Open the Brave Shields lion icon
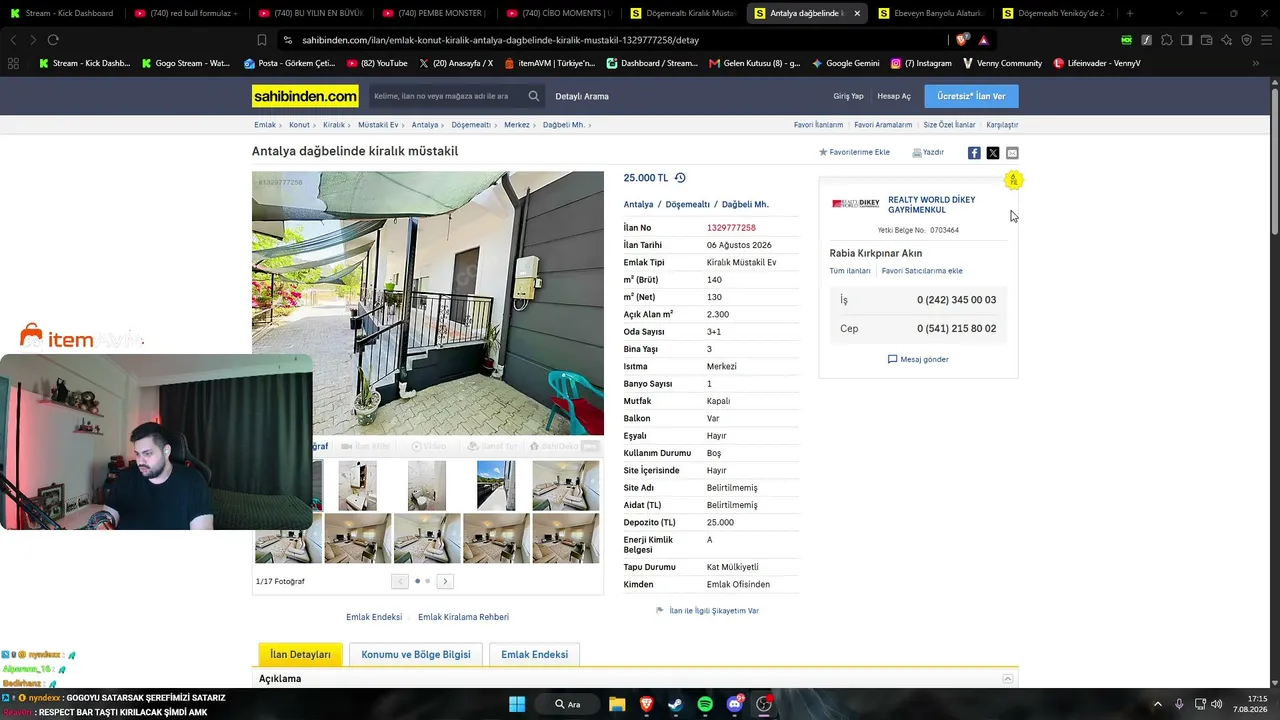The height and width of the screenshot is (720, 1280). tap(962, 40)
